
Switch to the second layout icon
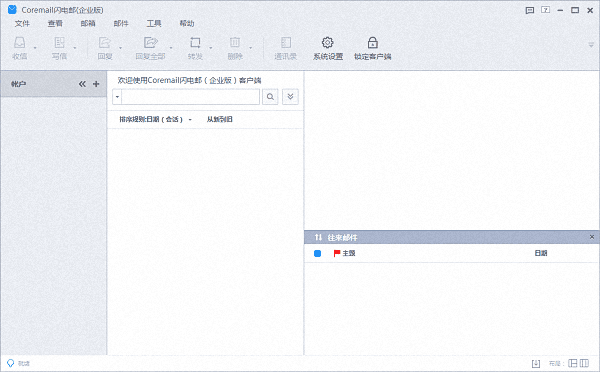click(584, 363)
